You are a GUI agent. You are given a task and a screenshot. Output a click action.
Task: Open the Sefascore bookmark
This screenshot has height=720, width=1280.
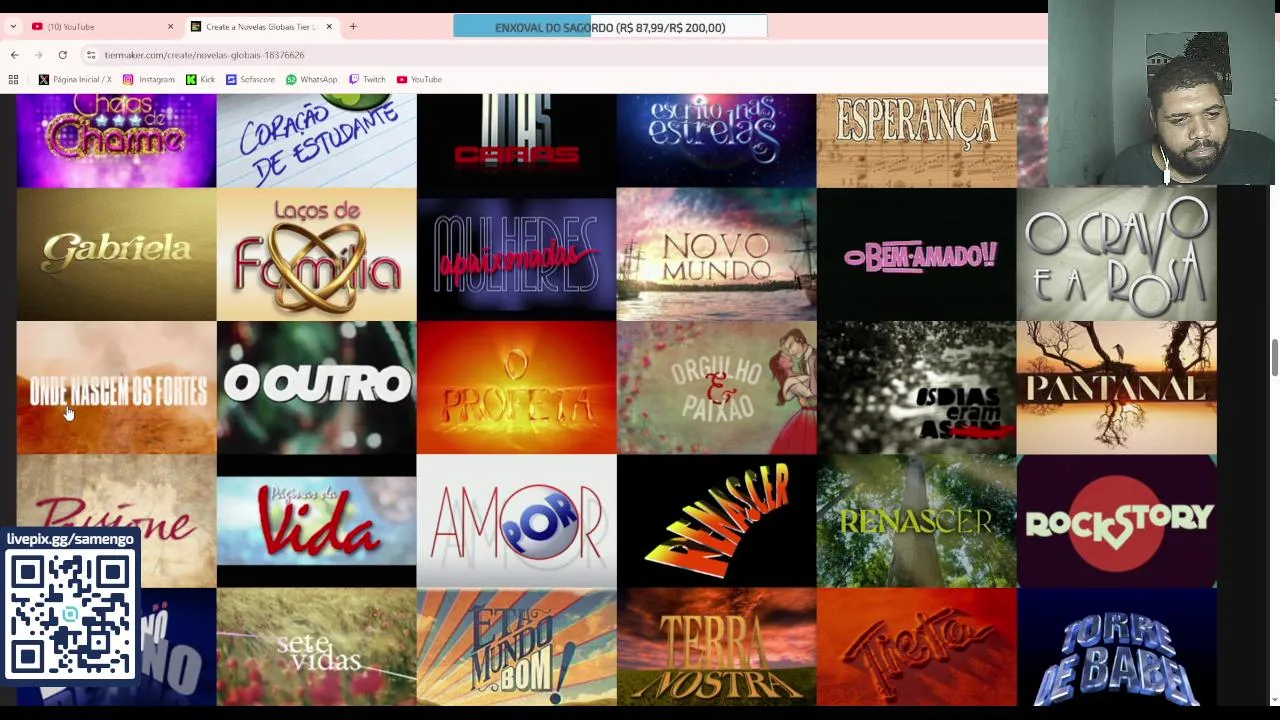[x=250, y=79]
